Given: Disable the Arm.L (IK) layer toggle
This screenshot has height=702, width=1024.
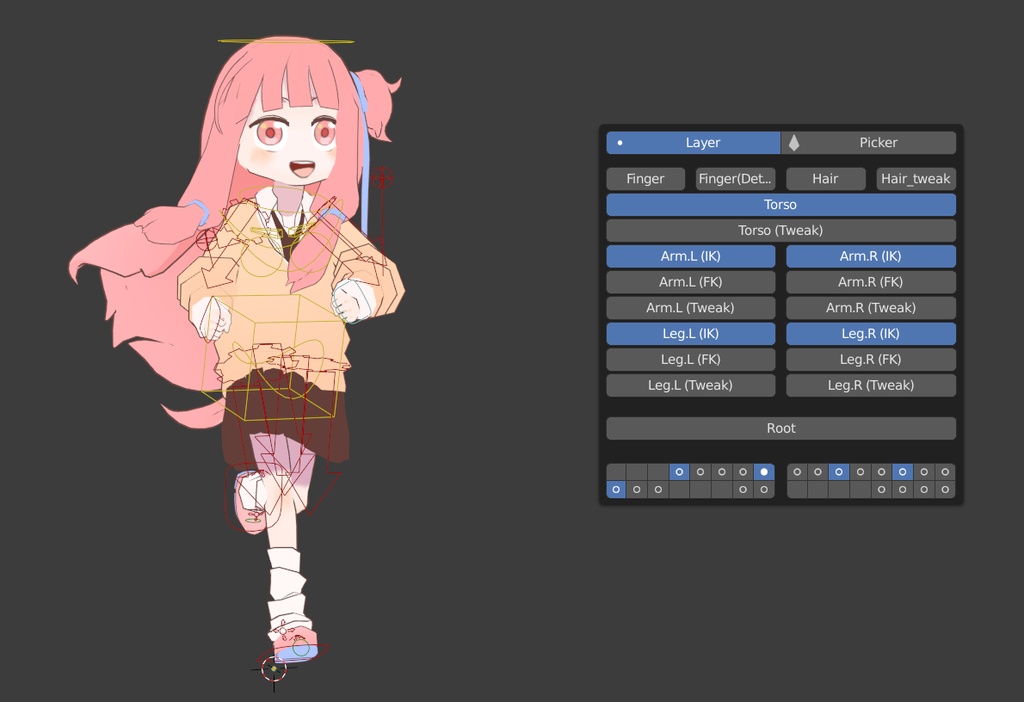Looking at the screenshot, I should [x=690, y=256].
